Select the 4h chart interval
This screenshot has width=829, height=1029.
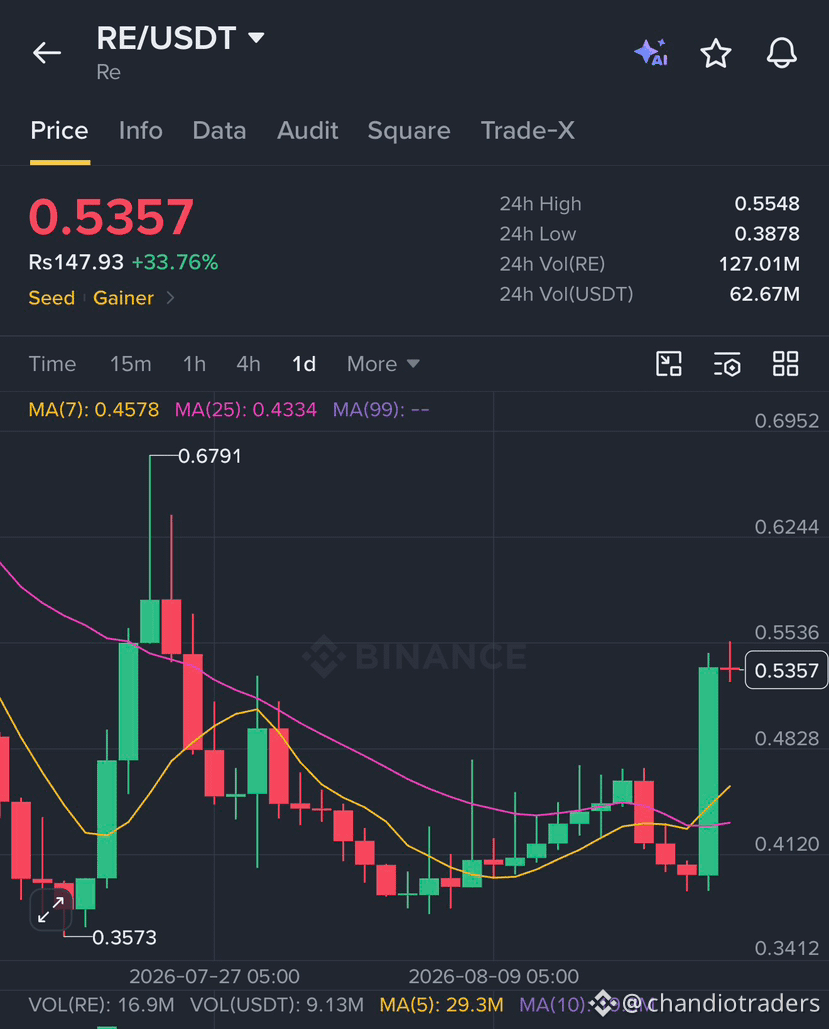[x=248, y=364]
